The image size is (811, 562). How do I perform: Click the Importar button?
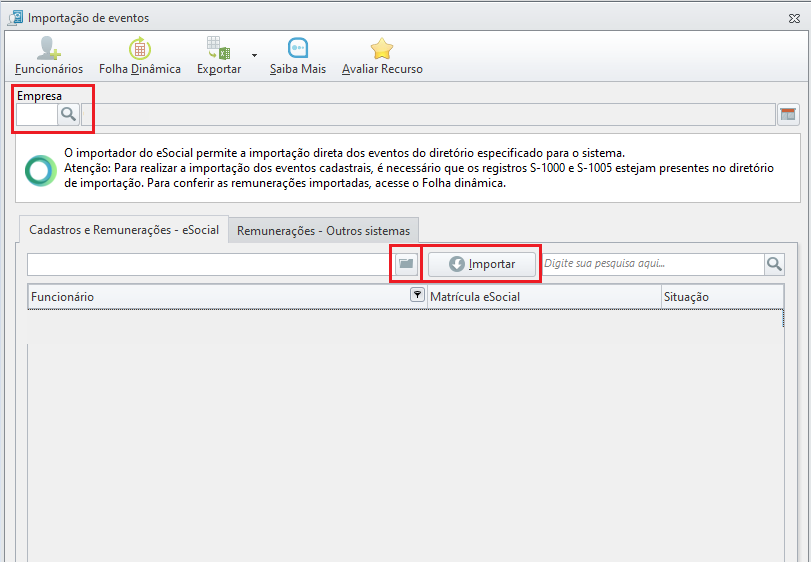pos(482,264)
